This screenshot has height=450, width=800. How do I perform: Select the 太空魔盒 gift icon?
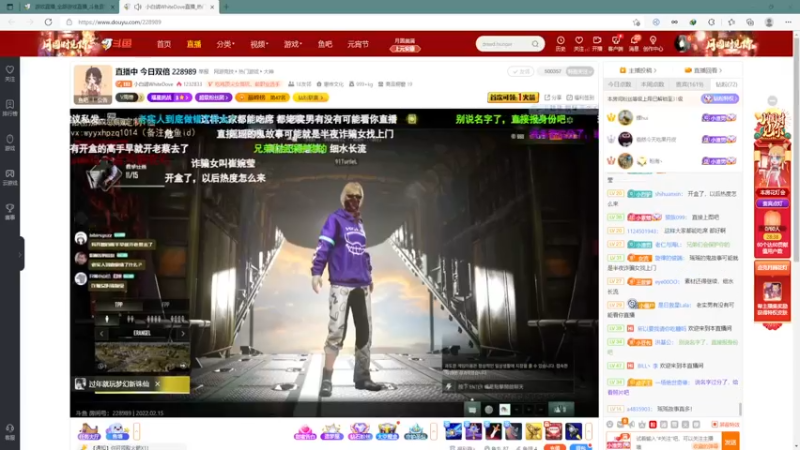[x=387, y=432]
